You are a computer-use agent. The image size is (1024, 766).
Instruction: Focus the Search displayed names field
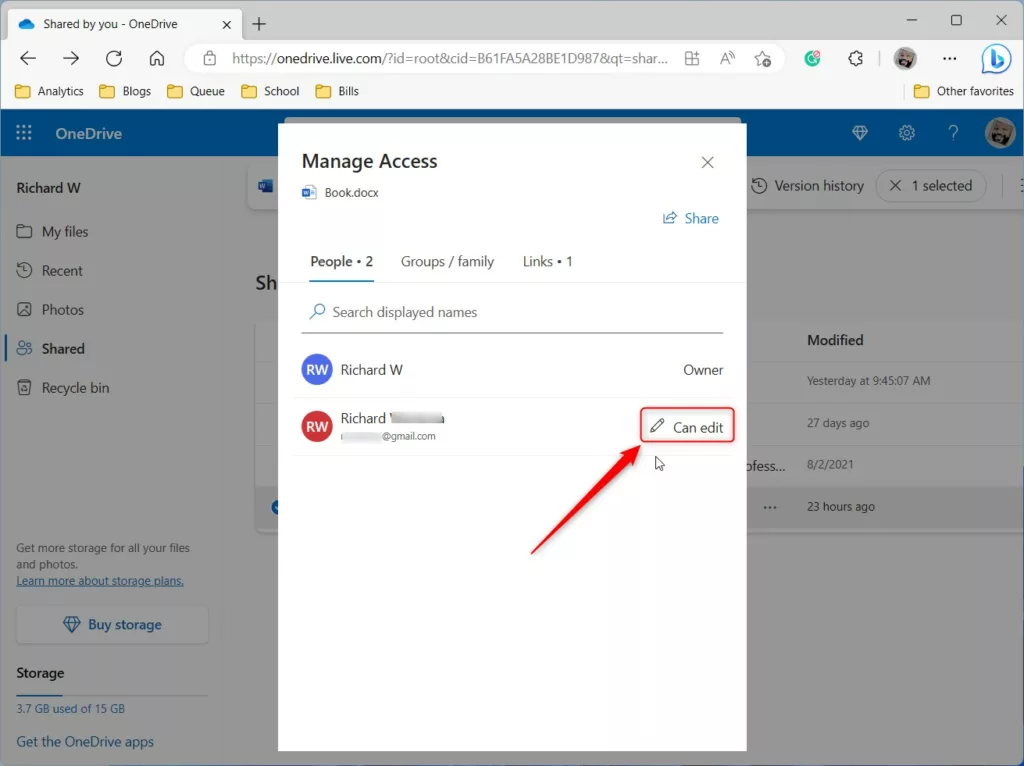point(512,312)
